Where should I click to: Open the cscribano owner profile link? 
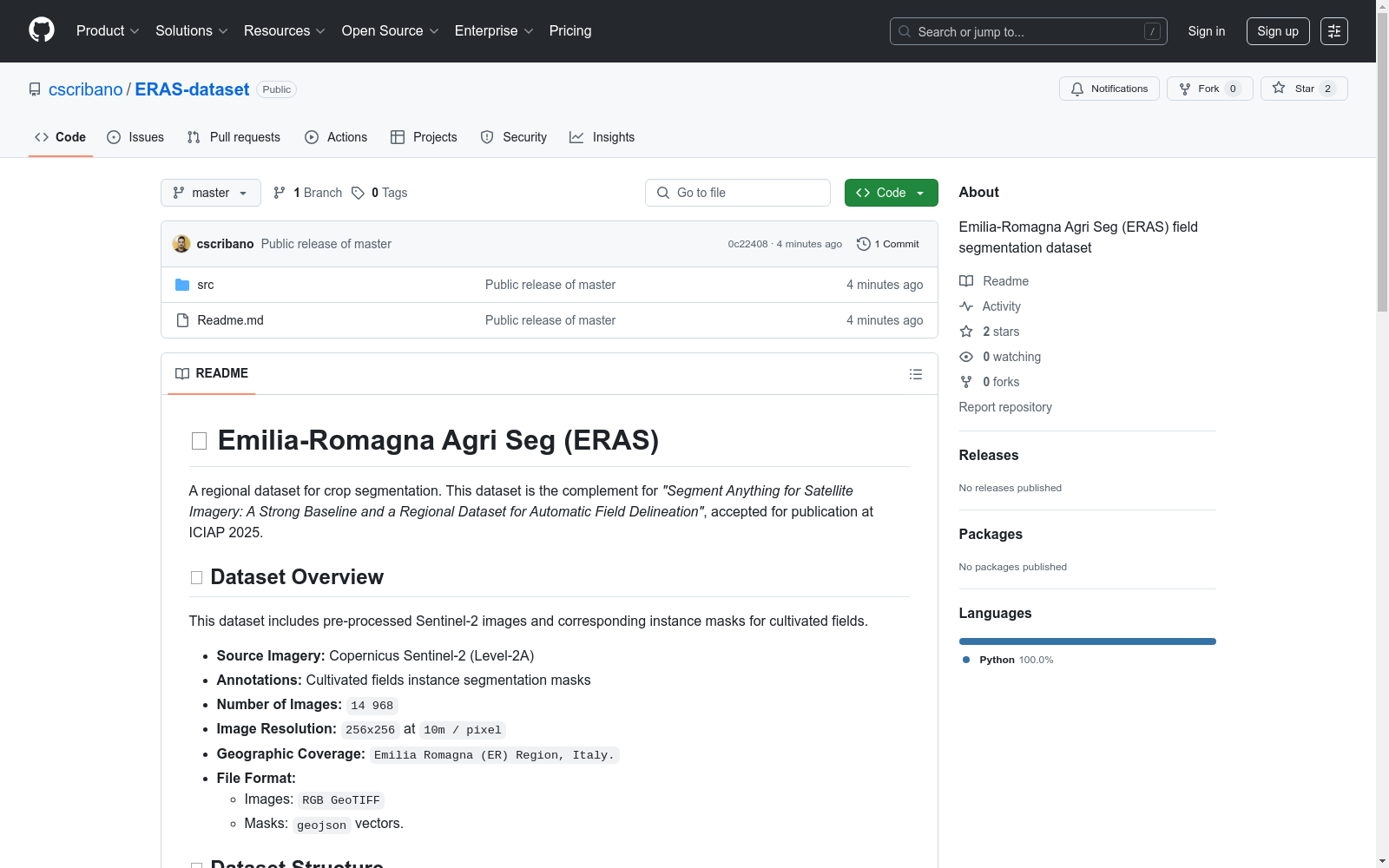tap(86, 89)
